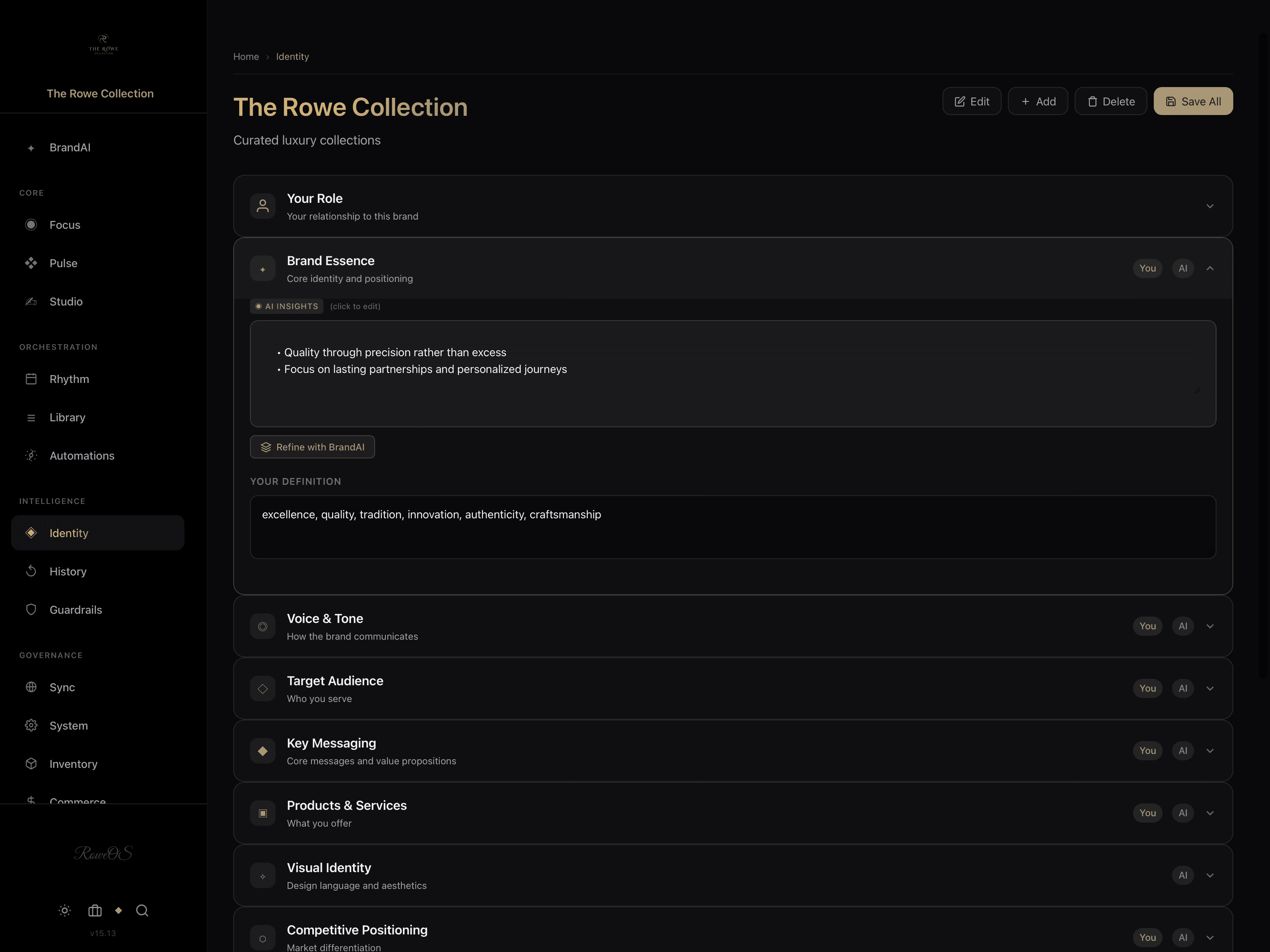Select the BrandAI sparkle icon
Viewport: 1270px width, 952px height.
(31, 148)
